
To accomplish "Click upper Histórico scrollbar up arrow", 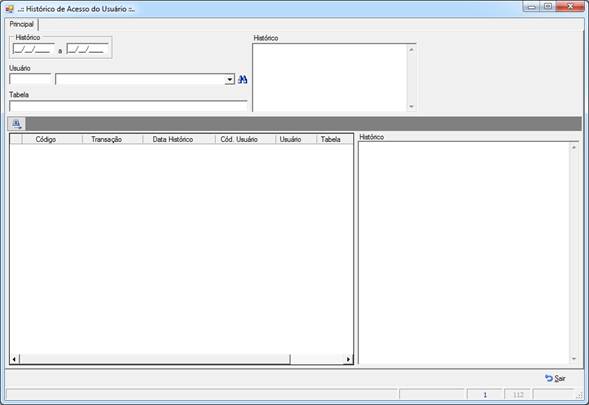I will tap(411, 49).
